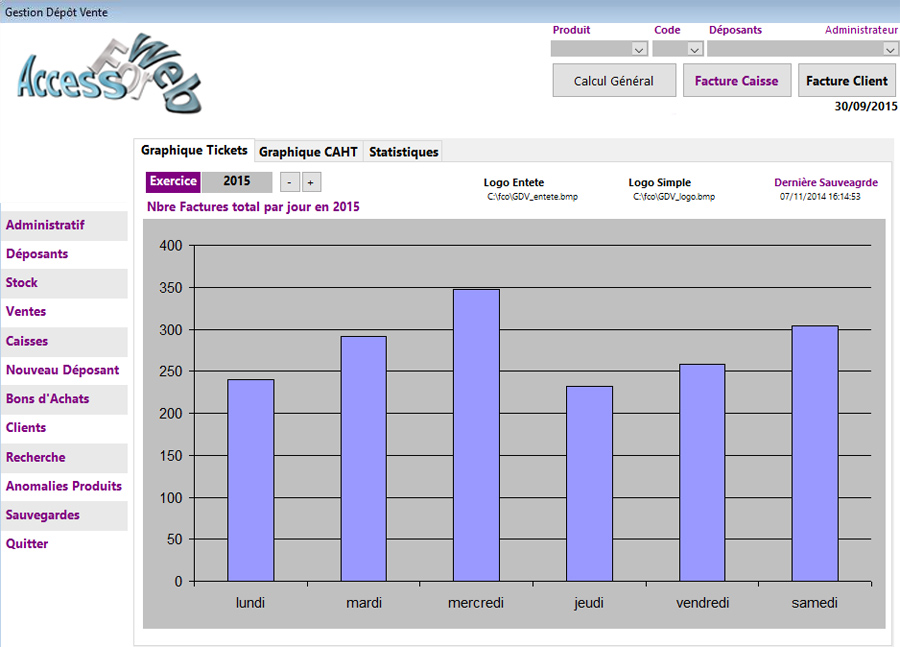Open the Ventes section
Image resolution: width=900 pixels, height=647 pixels.
(26, 312)
